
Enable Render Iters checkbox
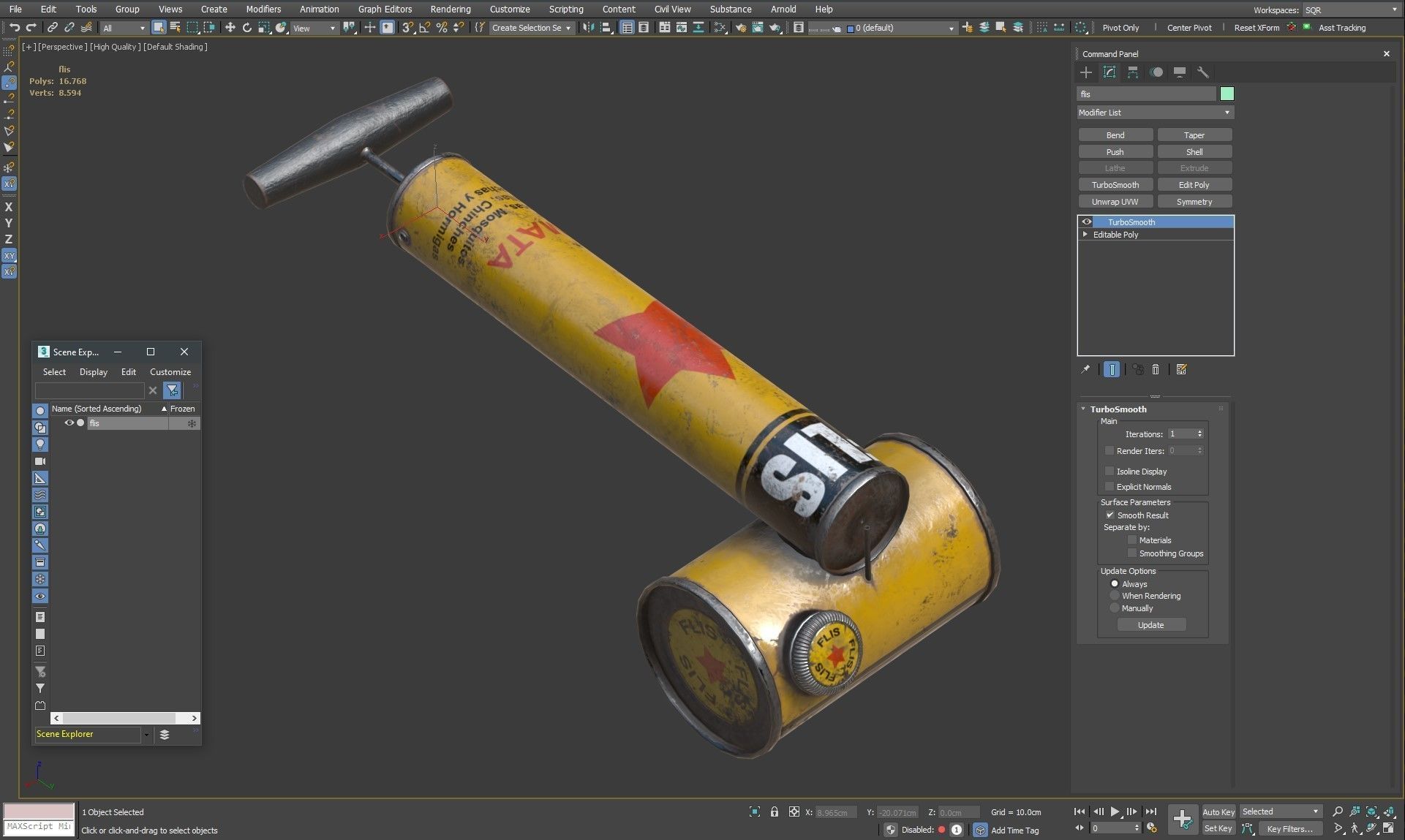coord(1110,451)
